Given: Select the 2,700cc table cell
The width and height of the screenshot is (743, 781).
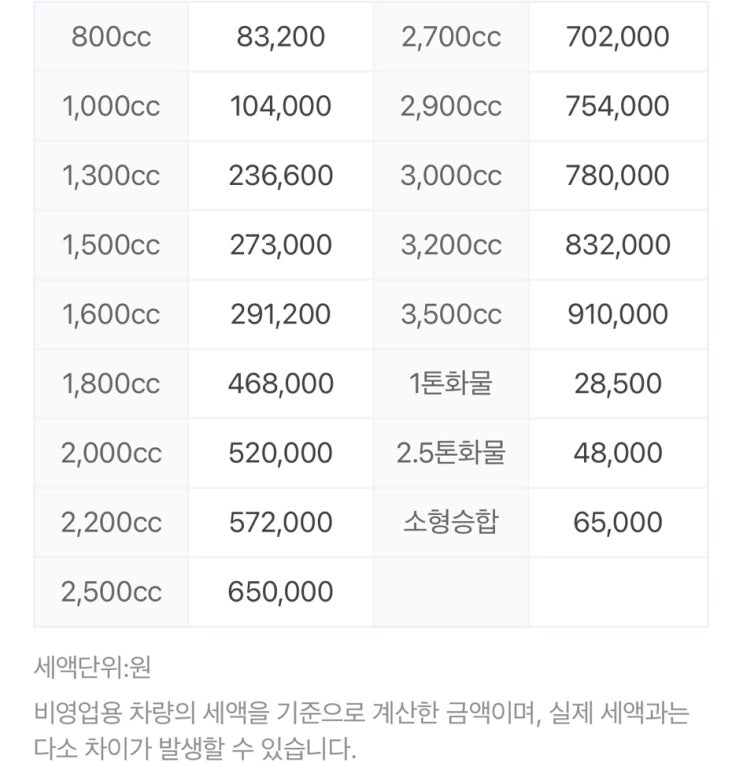Looking at the screenshot, I should (x=451, y=36).
